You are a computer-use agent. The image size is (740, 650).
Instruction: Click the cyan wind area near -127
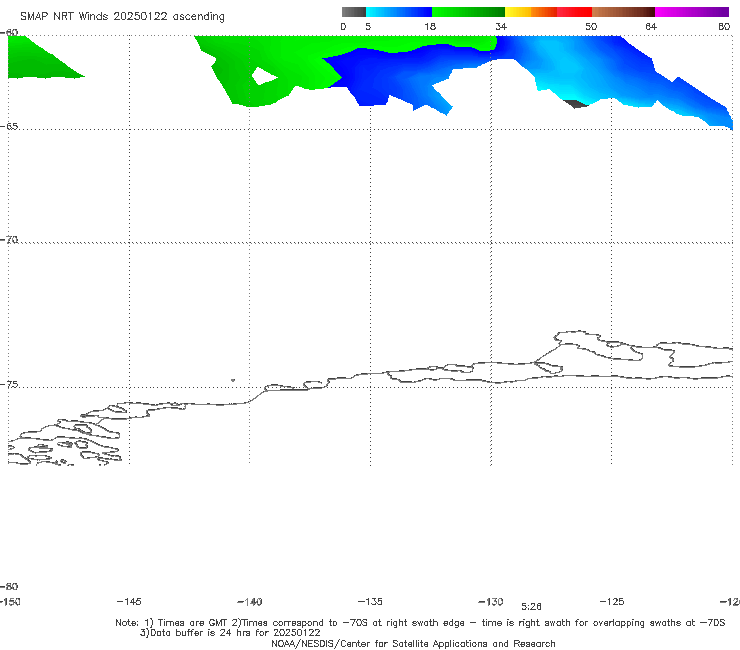(x=566, y=71)
